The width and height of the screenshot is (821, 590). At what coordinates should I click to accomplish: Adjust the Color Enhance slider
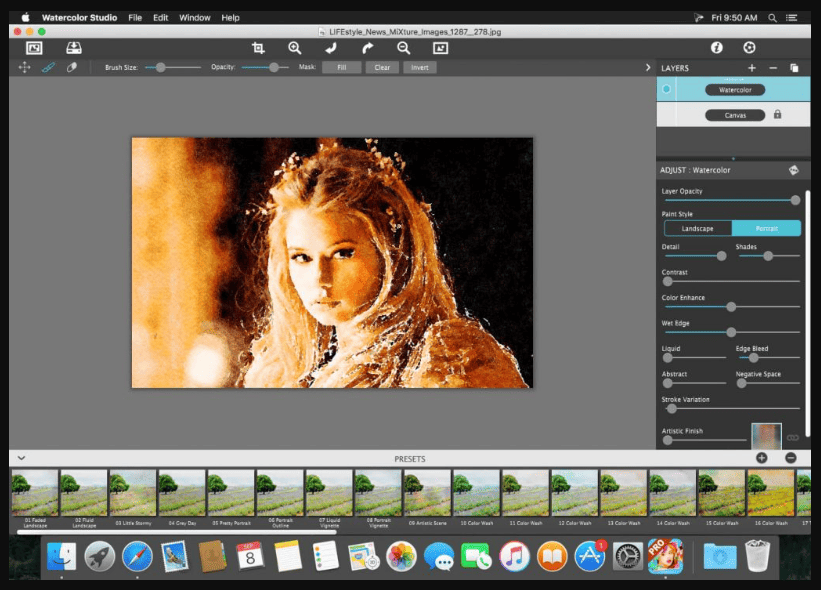click(731, 307)
